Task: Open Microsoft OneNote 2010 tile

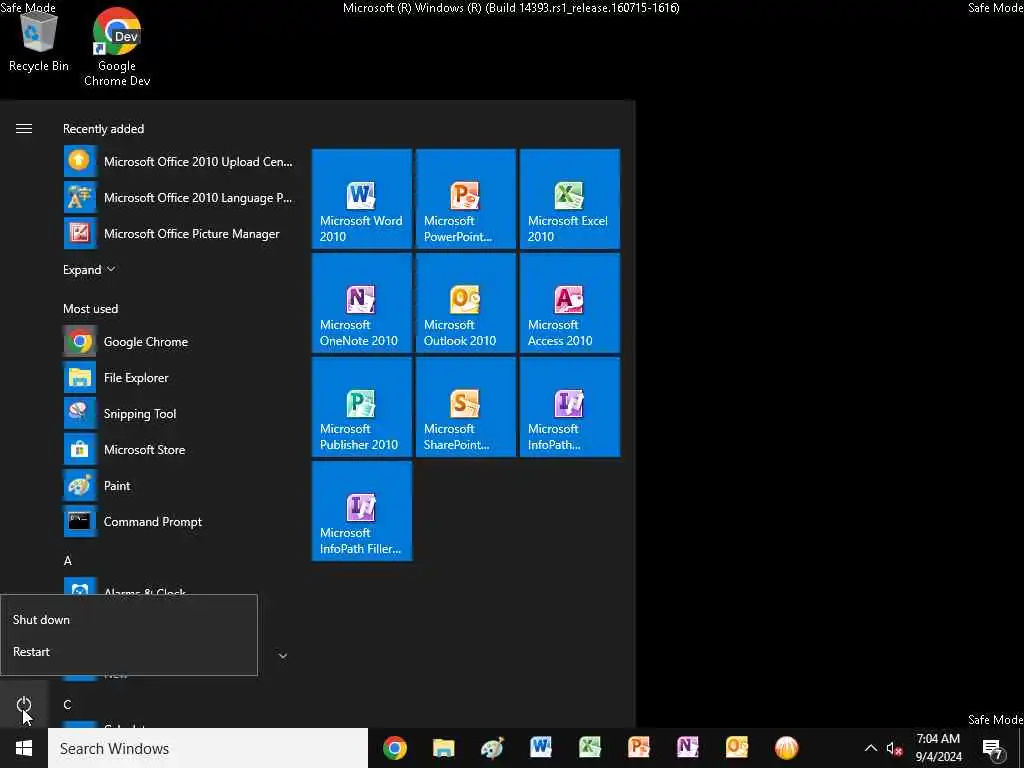Action: (x=361, y=302)
